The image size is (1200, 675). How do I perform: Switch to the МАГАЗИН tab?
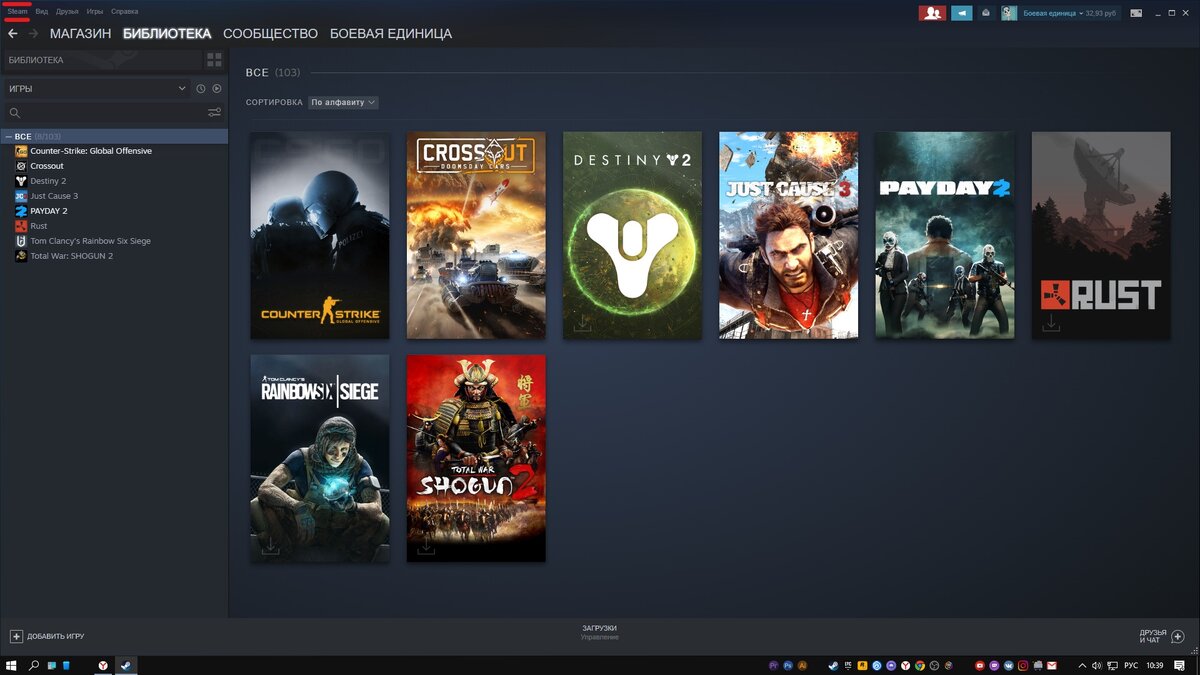(x=80, y=34)
